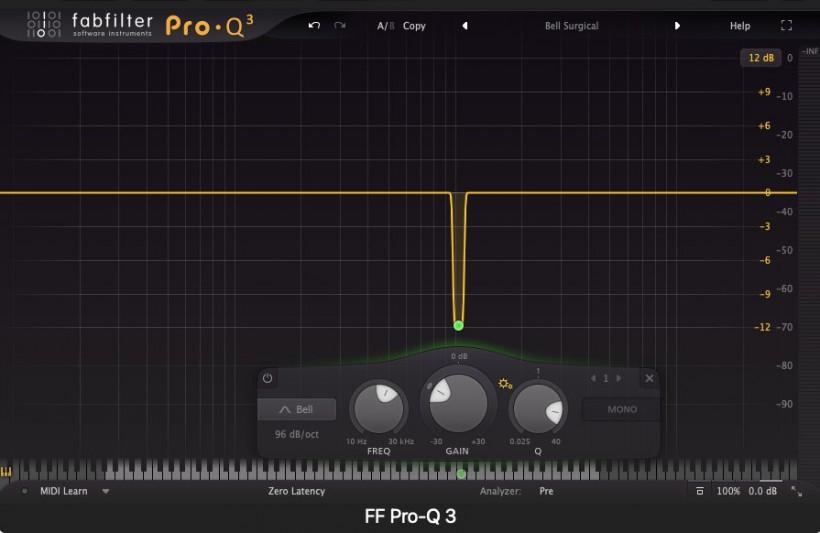Click the output options icon

(x=699, y=491)
